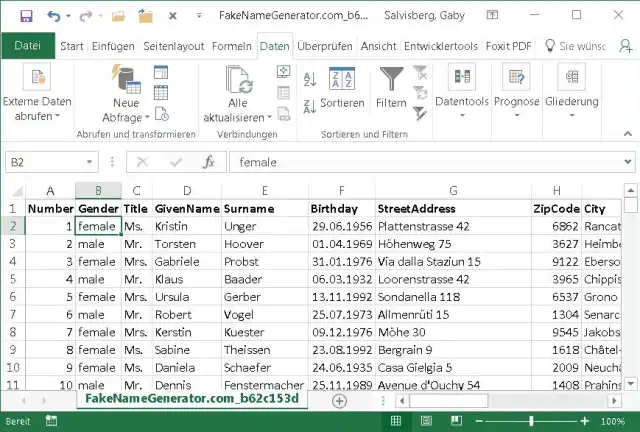640x432 pixels.
Task: Open the Datei file menu
Action: pyautogui.click(x=27, y=46)
